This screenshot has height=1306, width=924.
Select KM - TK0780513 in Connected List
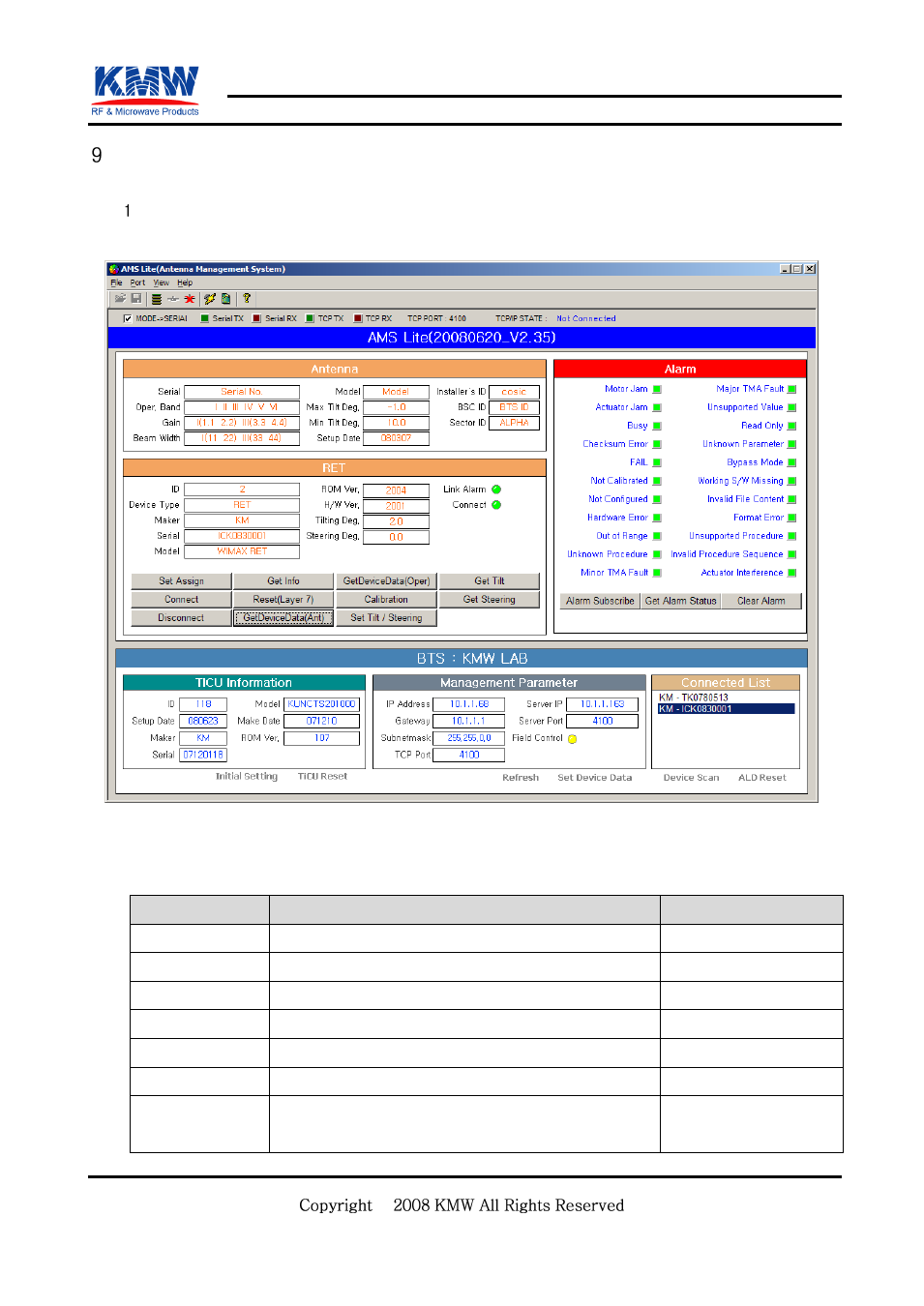694,698
